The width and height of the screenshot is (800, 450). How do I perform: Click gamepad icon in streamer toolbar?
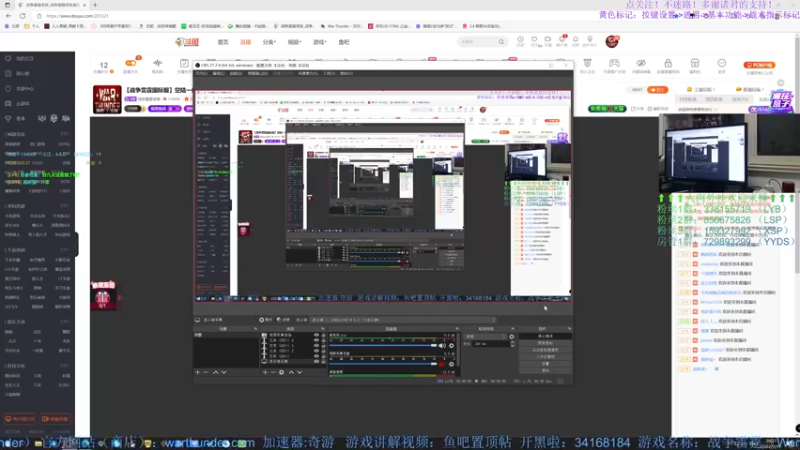(614, 65)
